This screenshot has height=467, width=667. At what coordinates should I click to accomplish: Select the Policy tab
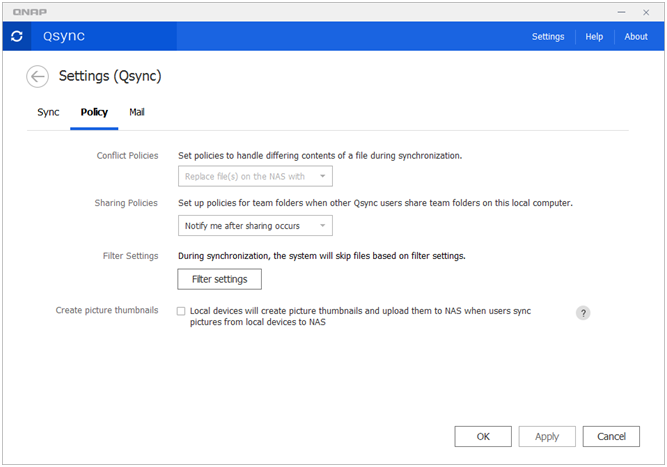click(94, 112)
